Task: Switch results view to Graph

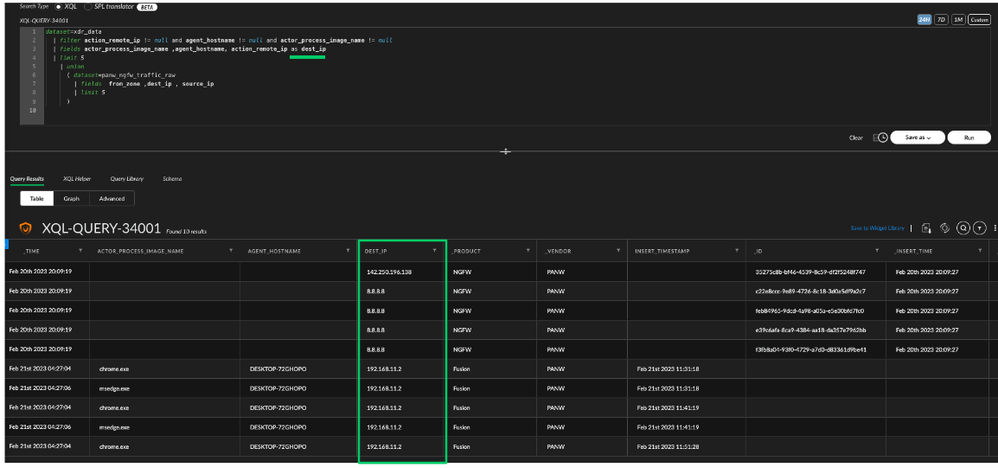Action: pyautogui.click(x=71, y=198)
